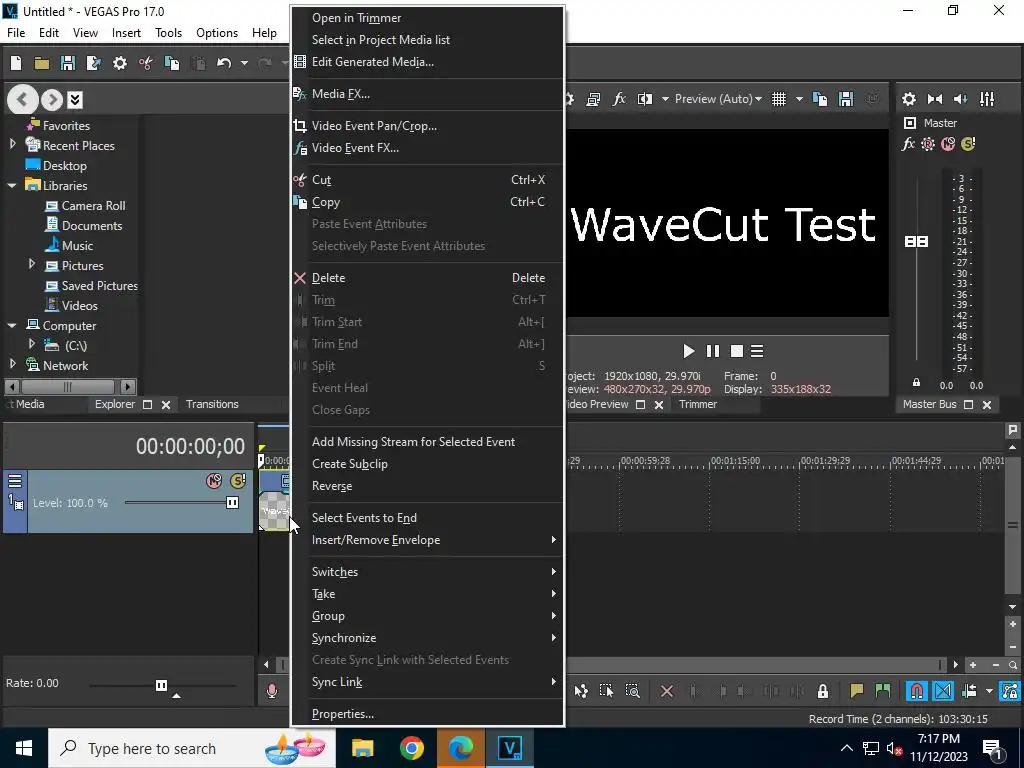Click the red Delete X in timeline toolbar
The width and height of the screenshot is (1024, 768).
tap(667, 691)
